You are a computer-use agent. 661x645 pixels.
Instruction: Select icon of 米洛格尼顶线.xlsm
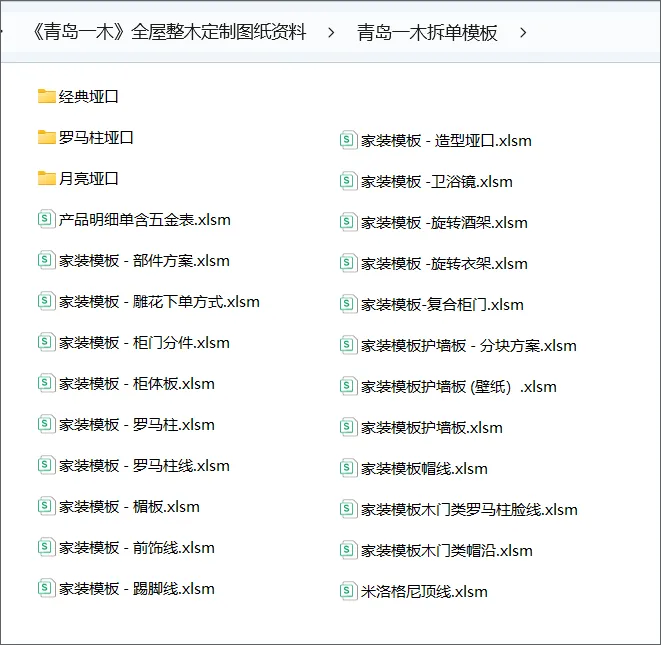pyautogui.click(x=348, y=591)
